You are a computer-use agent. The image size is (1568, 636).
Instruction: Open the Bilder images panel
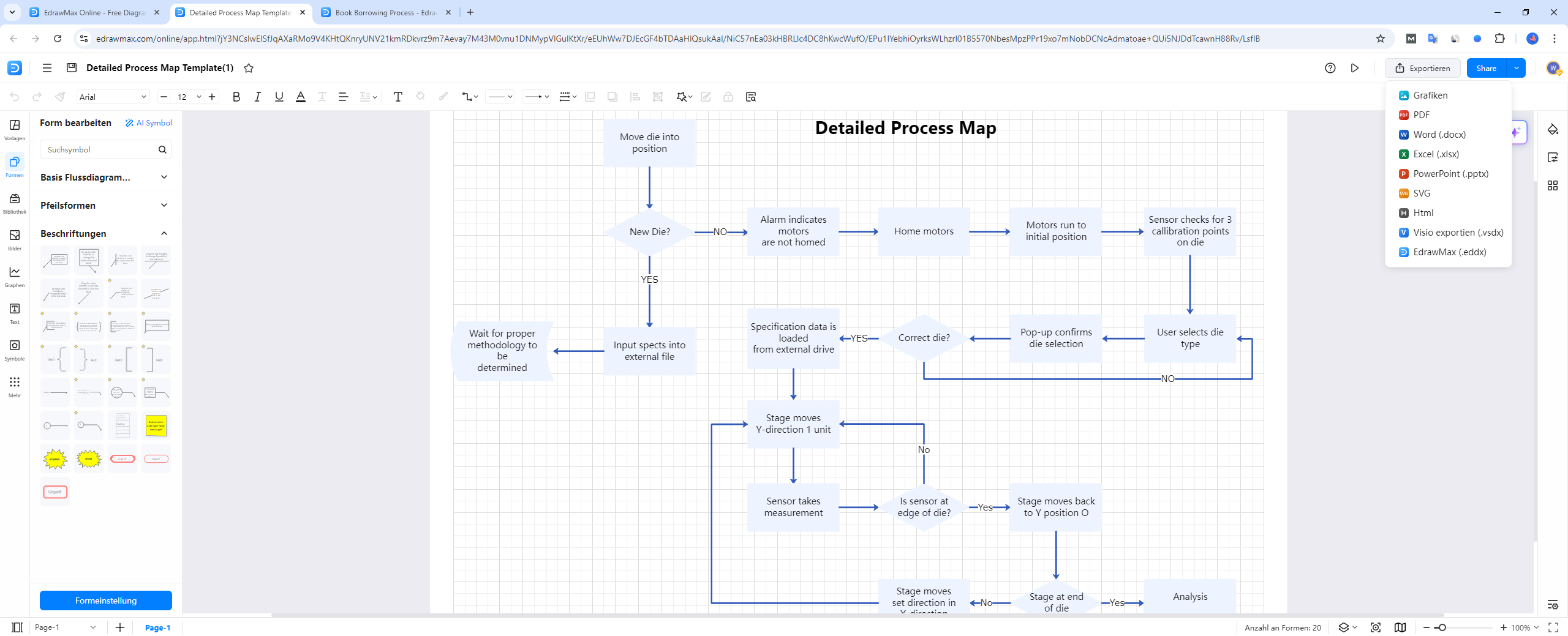coord(15,240)
